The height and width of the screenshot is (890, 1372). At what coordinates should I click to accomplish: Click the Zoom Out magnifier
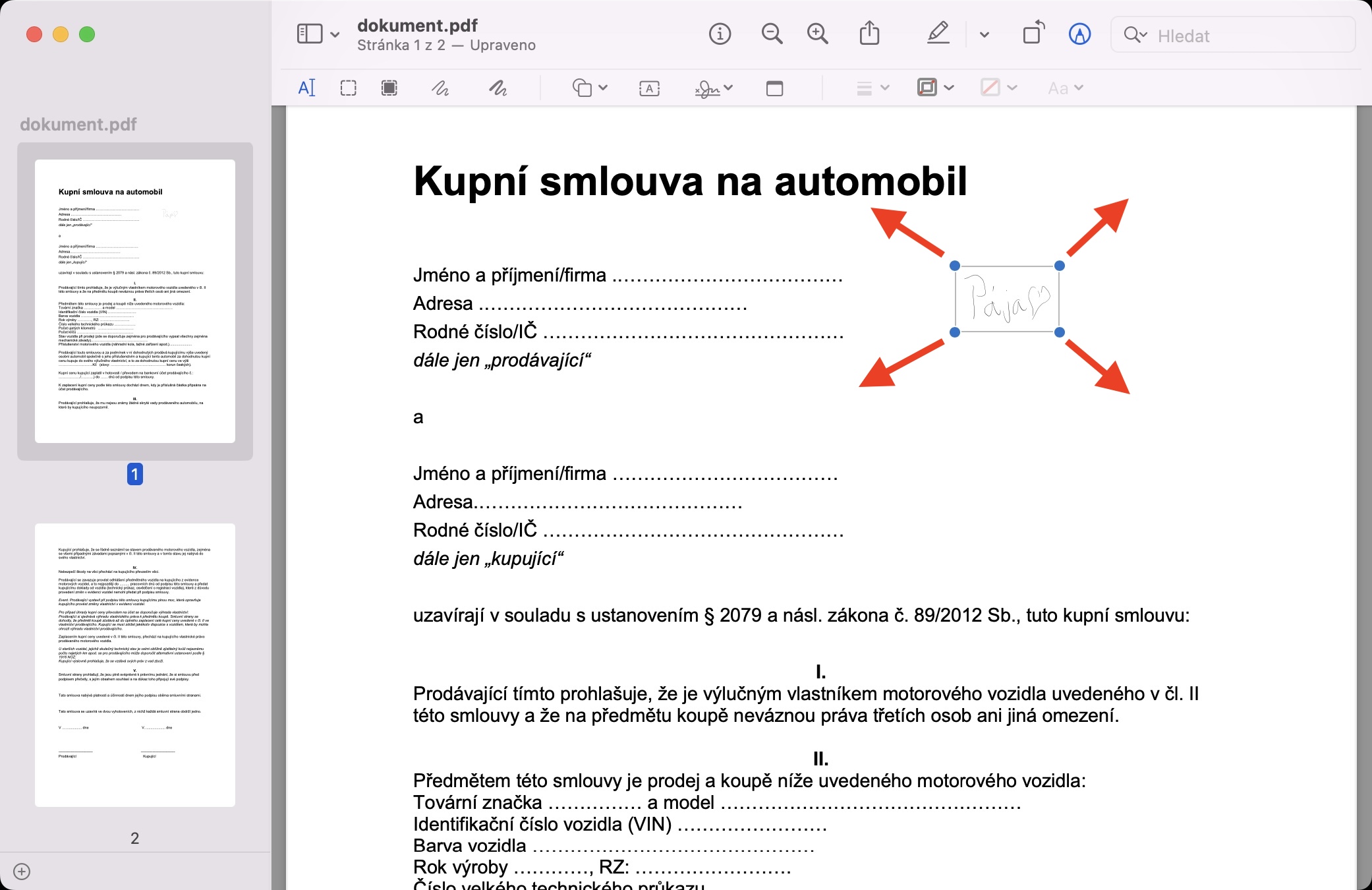[772, 34]
